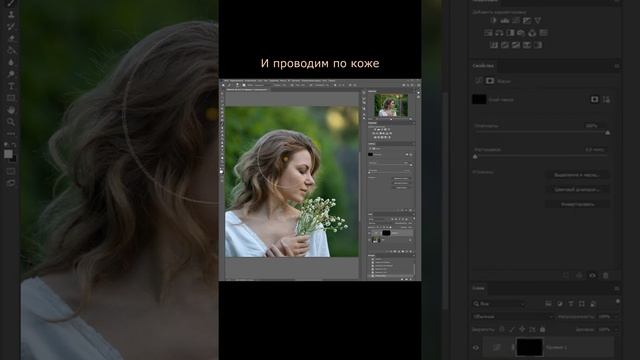640x360 pixels.
Task: Select the Blur drop tool
Action: tap(11, 62)
